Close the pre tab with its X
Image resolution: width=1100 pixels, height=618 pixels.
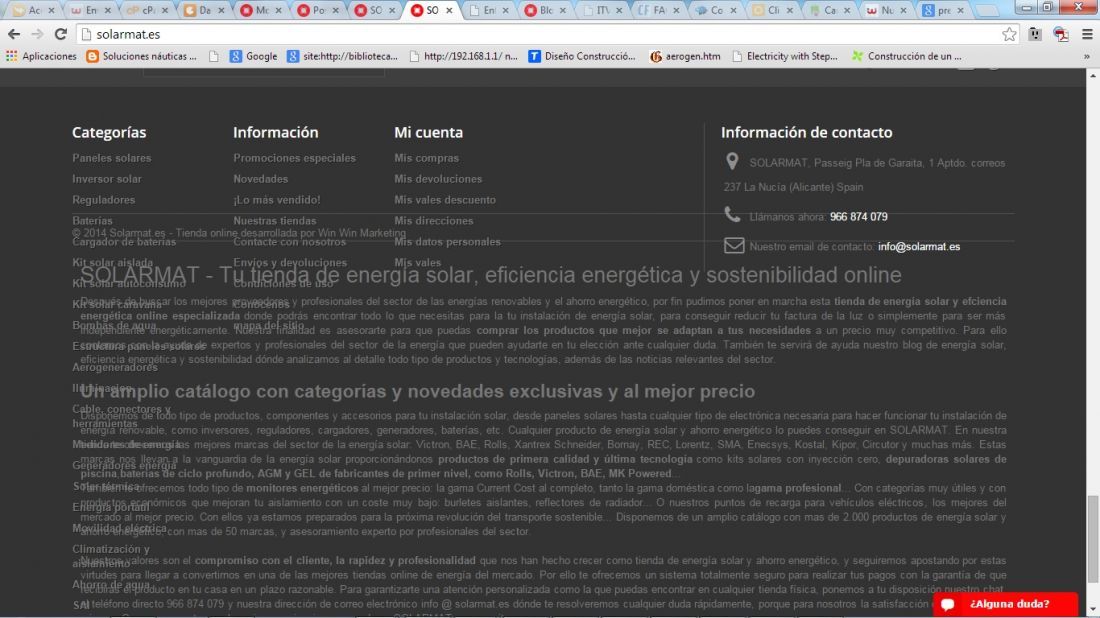pos(960,11)
